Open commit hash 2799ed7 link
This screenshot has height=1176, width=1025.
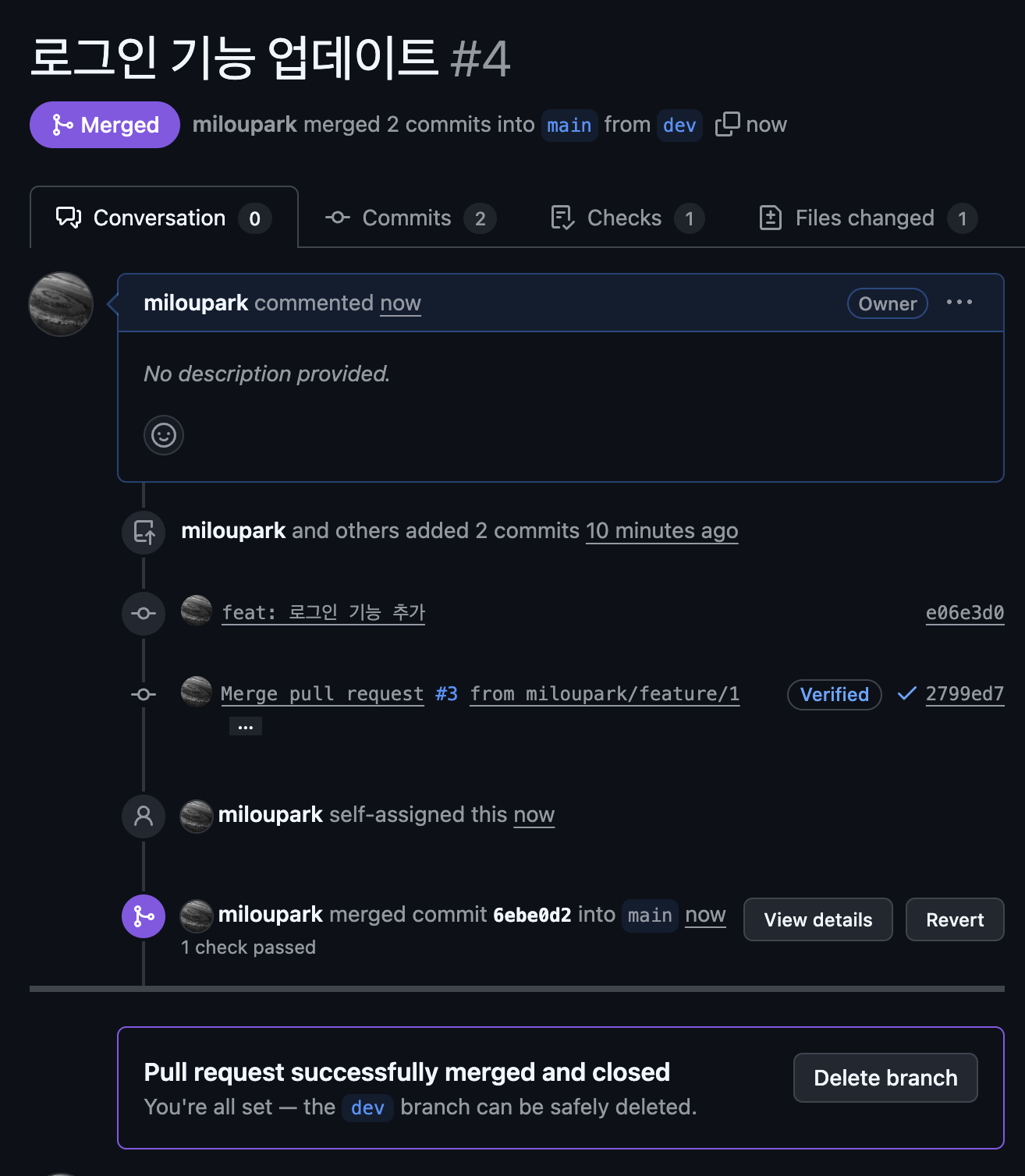[x=964, y=694]
